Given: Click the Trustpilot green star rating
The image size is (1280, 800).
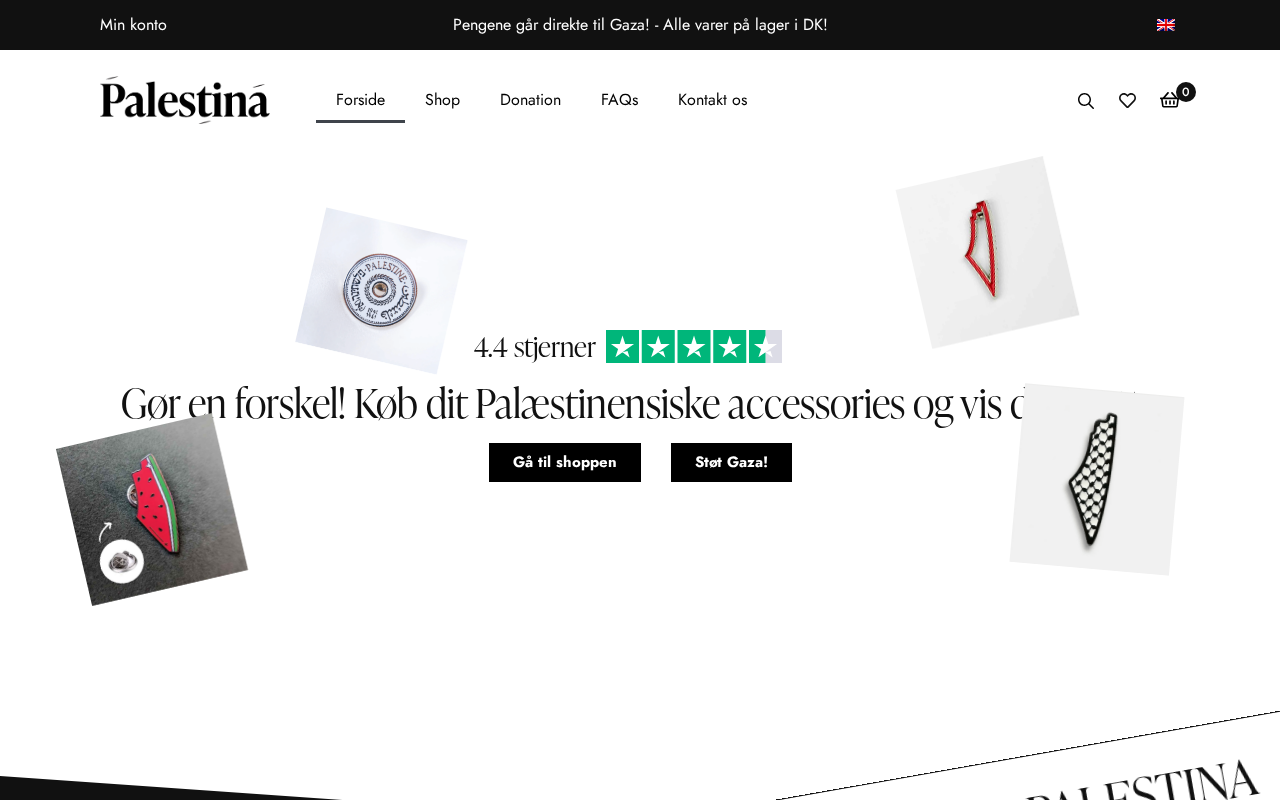Looking at the screenshot, I should (x=694, y=347).
